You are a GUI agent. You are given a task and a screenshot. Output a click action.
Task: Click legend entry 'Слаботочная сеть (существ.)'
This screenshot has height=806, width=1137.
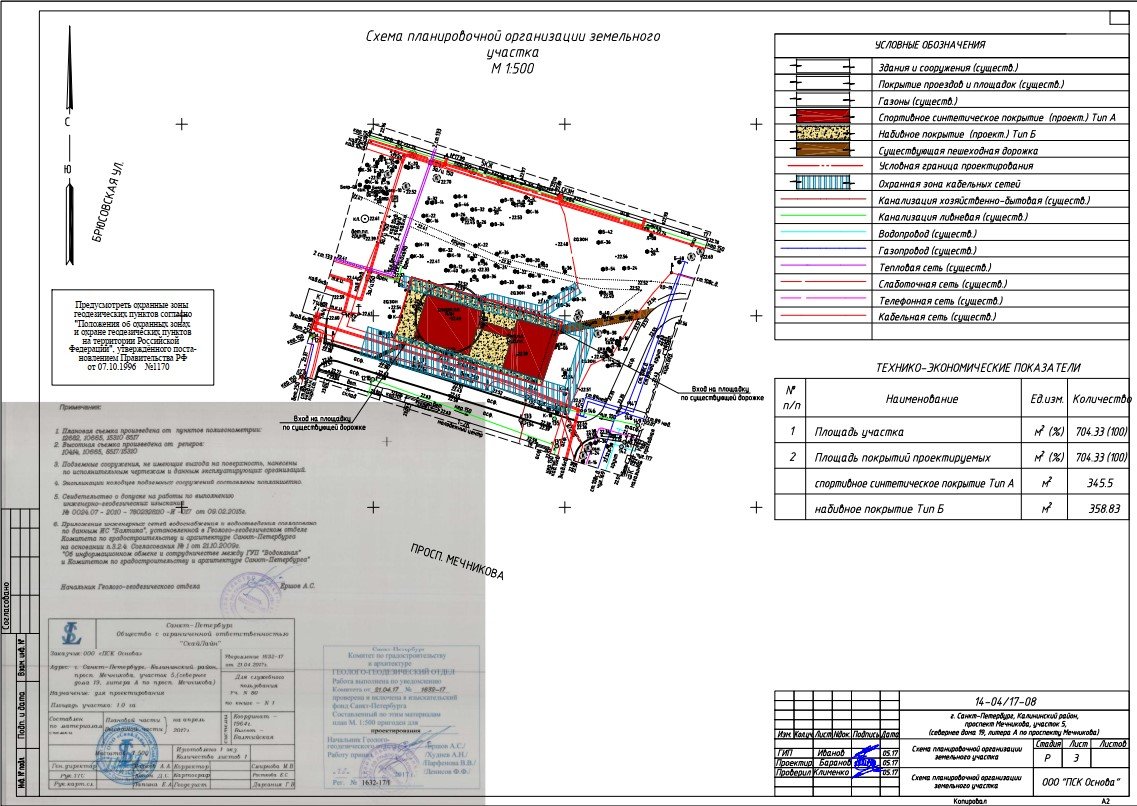[x=942, y=284]
